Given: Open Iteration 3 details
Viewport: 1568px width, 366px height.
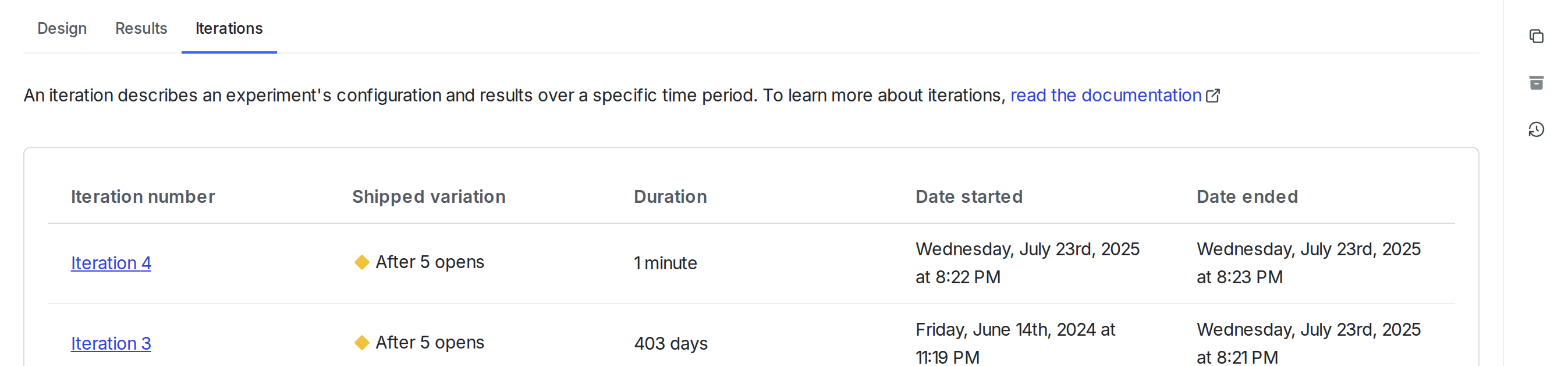Looking at the screenshot, I should click(x=111, y=343).
